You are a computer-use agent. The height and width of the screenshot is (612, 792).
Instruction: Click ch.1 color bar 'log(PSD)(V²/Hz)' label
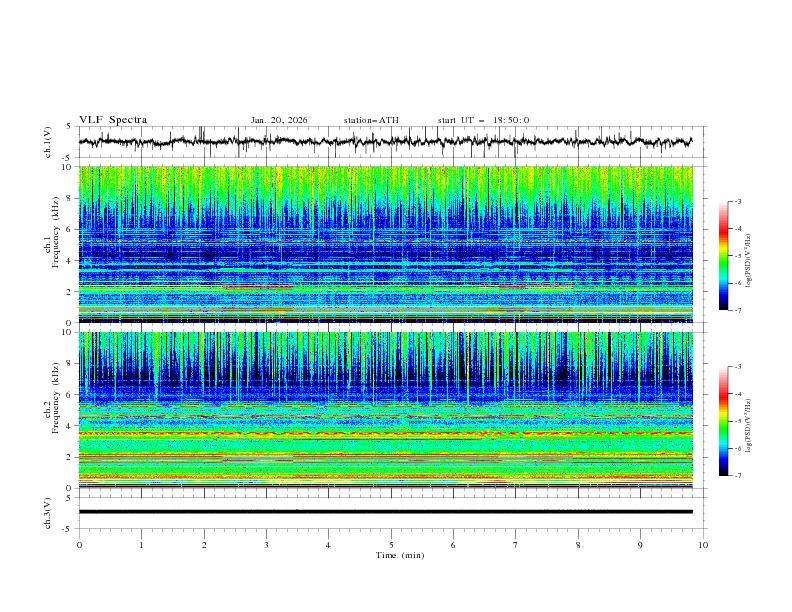click(x=749, y=261)
